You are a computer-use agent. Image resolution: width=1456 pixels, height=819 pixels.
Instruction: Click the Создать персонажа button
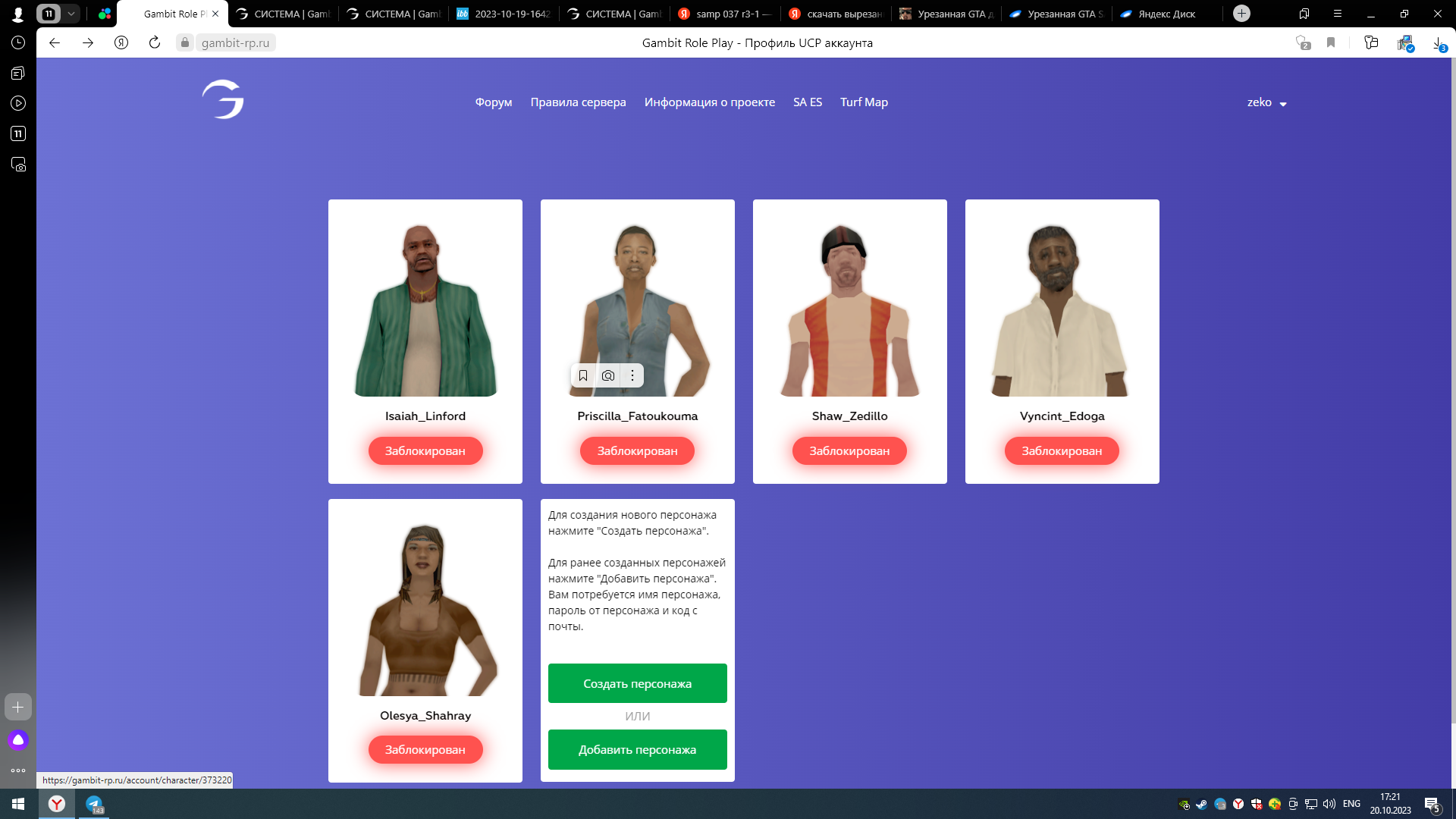(x=637, y=683)
